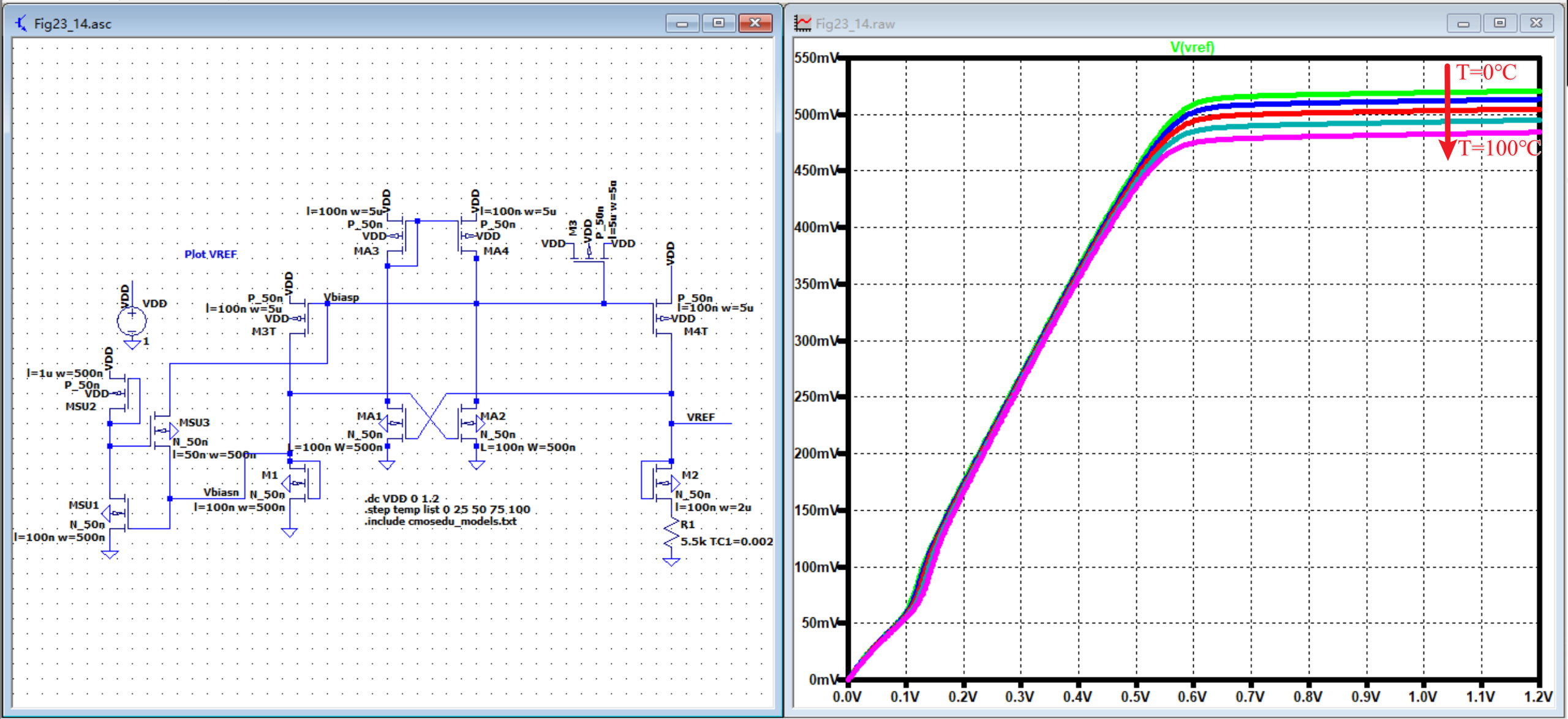1568x719 pixels.
Task: Select the NMOS transistor M1 symbol
Action: [303, 484]
